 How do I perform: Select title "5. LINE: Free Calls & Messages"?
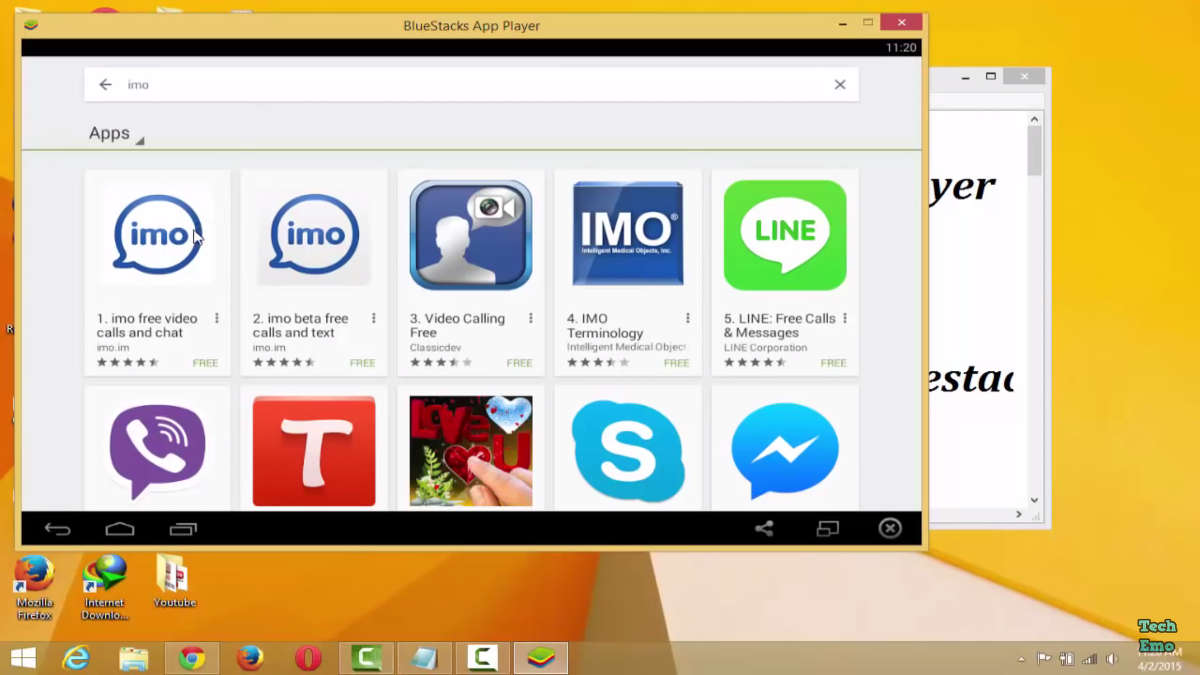click(x=780, y=326)
